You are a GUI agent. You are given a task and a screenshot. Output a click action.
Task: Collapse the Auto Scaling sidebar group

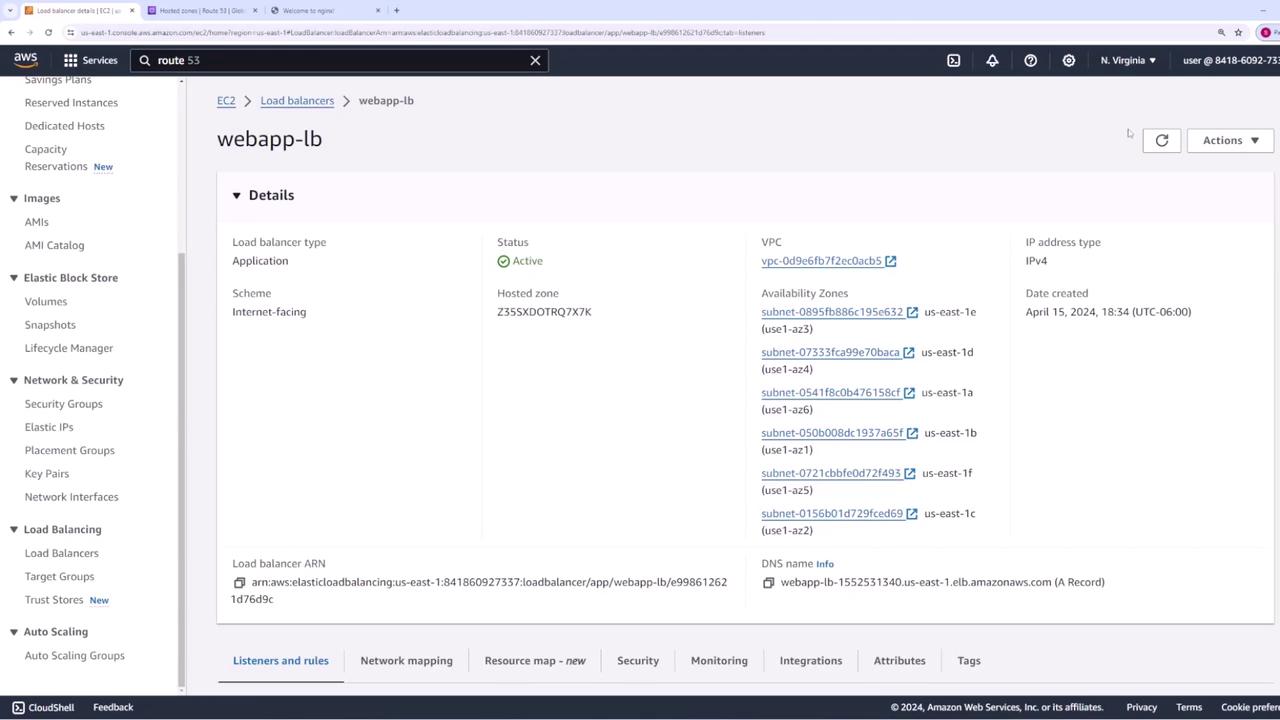click(x=14, y=632)
